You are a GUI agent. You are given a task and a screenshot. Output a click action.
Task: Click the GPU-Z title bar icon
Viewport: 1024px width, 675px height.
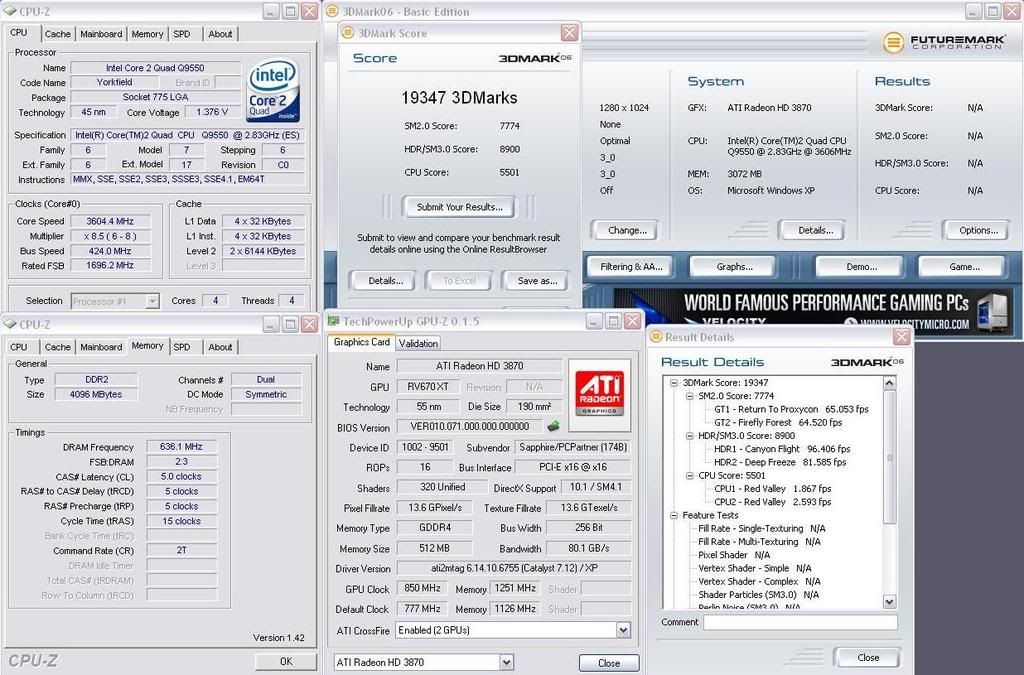click(x=333, y=321)
